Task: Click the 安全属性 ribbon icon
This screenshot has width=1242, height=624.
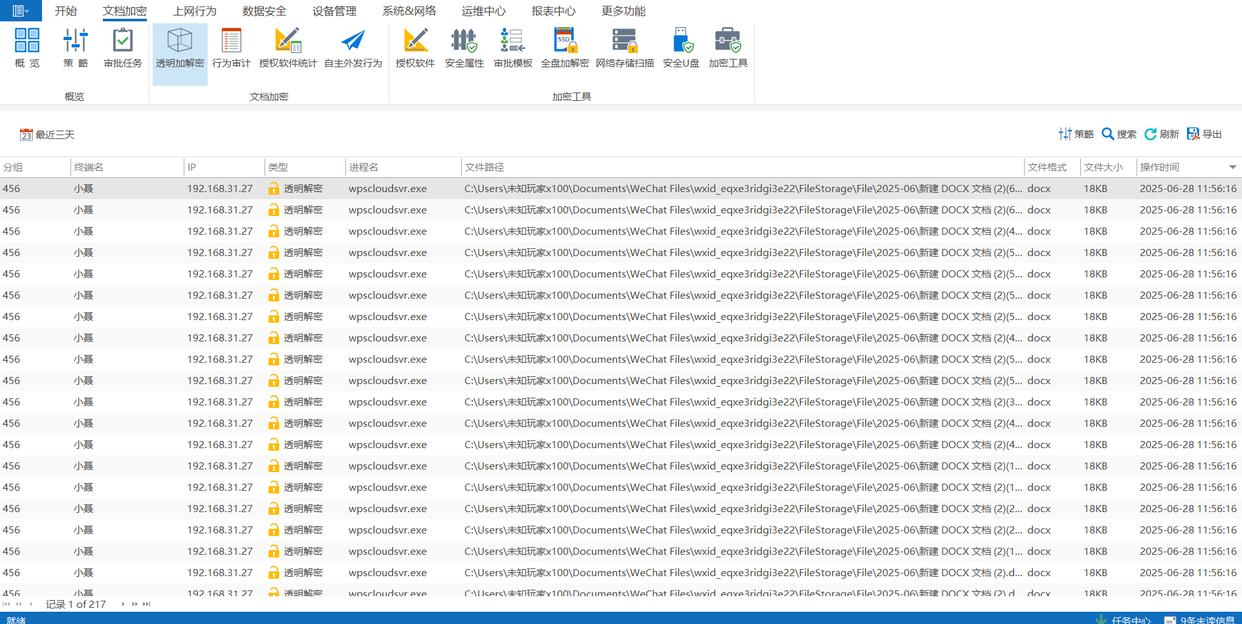Action: click(464, 48)
